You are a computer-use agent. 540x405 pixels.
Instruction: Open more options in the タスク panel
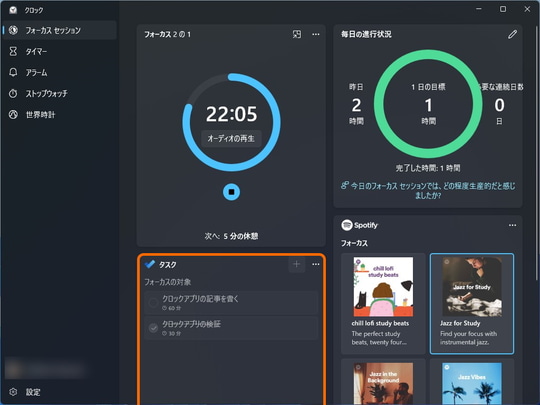tap(316, 264)
